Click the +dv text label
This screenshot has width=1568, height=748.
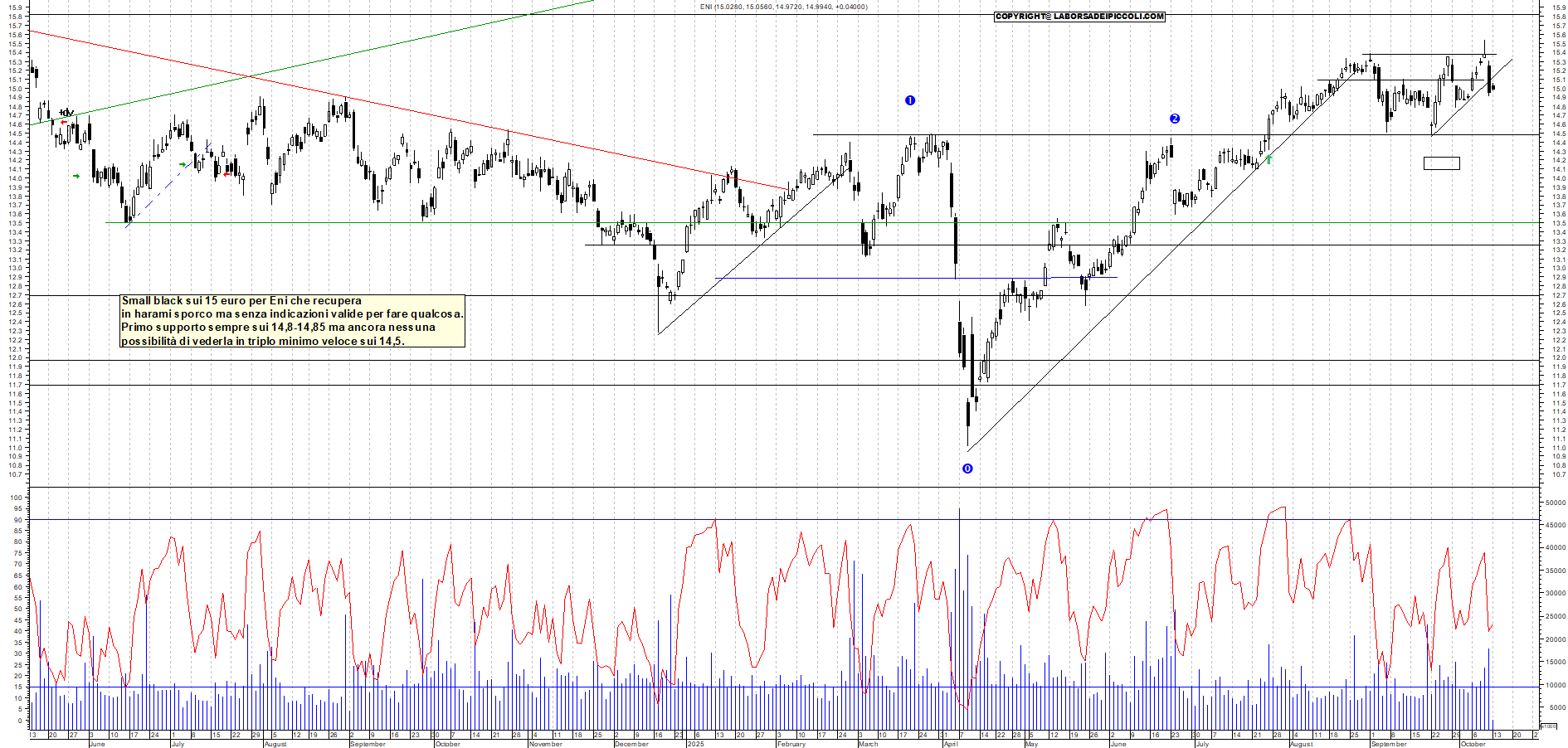[67, 113]
